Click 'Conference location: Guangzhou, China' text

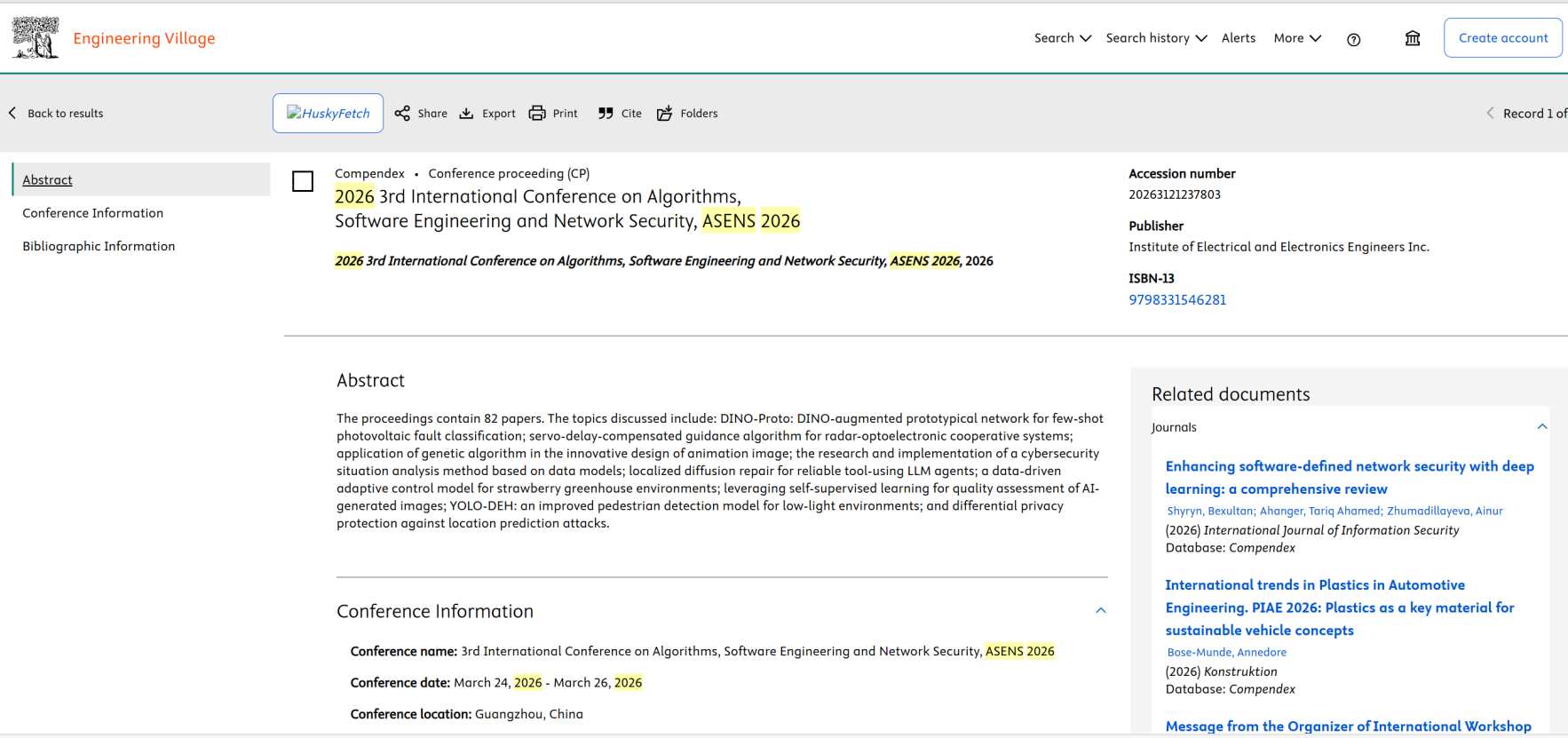(467, 714)
